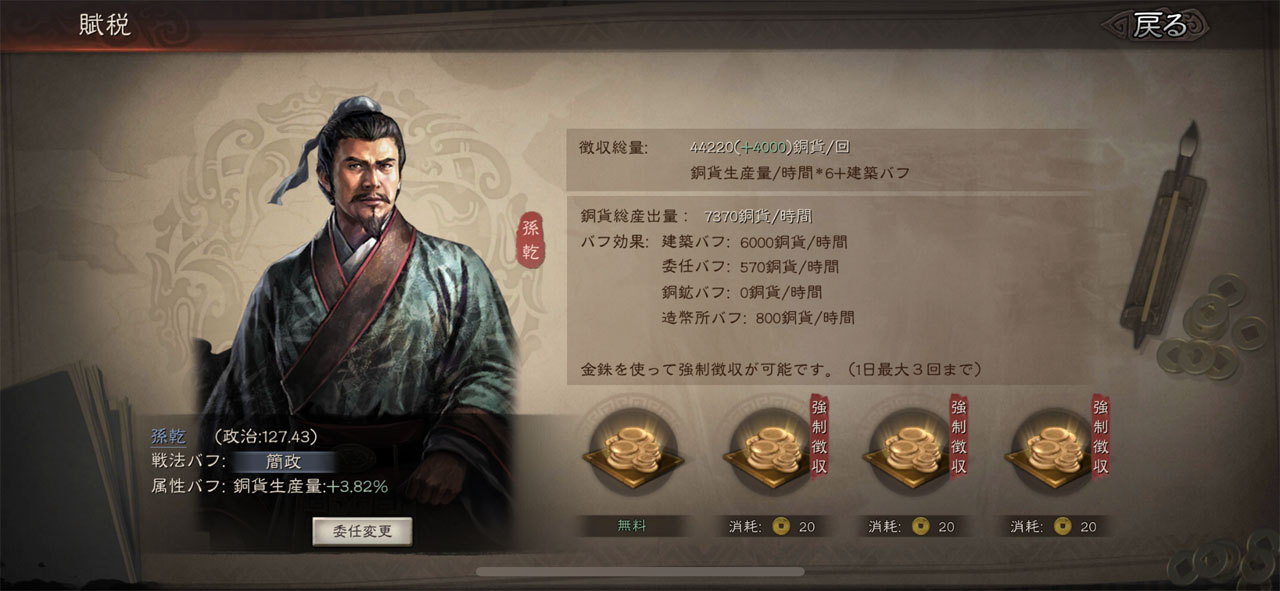This screenshot has width=1280, height=591.
Task: Click the 無料 label under first coin
Action: [633, 526]
